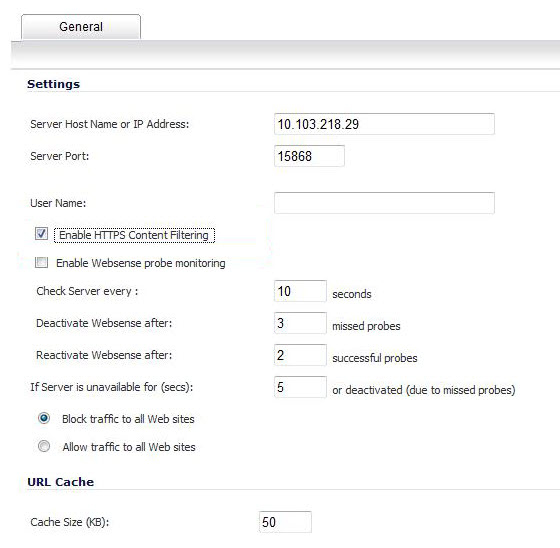Screen dimensions: 560x548
Task: Click the URL Cache section heading
Action: click(x=60, y=482)
